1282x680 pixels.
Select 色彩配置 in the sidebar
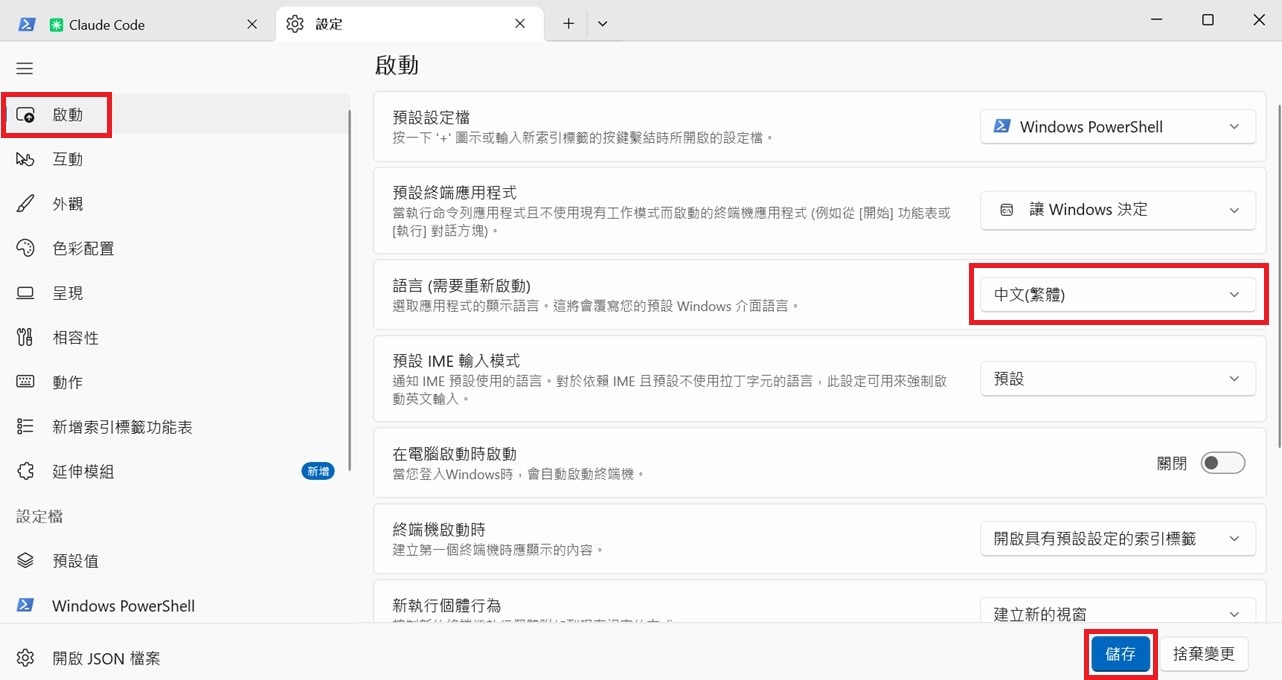(175, 248)
